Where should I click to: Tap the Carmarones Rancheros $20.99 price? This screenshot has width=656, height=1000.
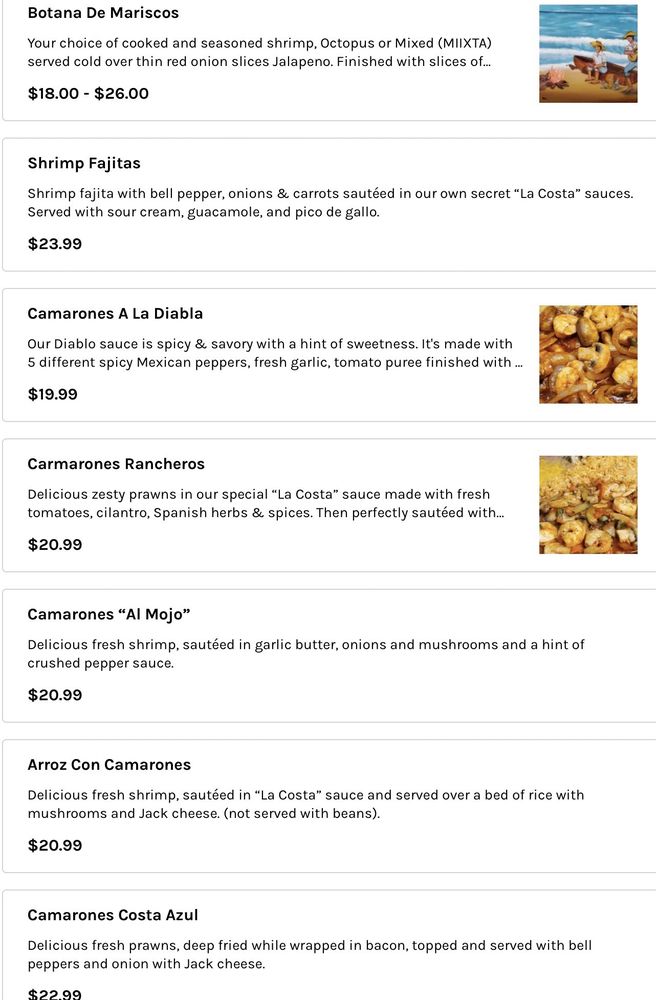point(55,545)
